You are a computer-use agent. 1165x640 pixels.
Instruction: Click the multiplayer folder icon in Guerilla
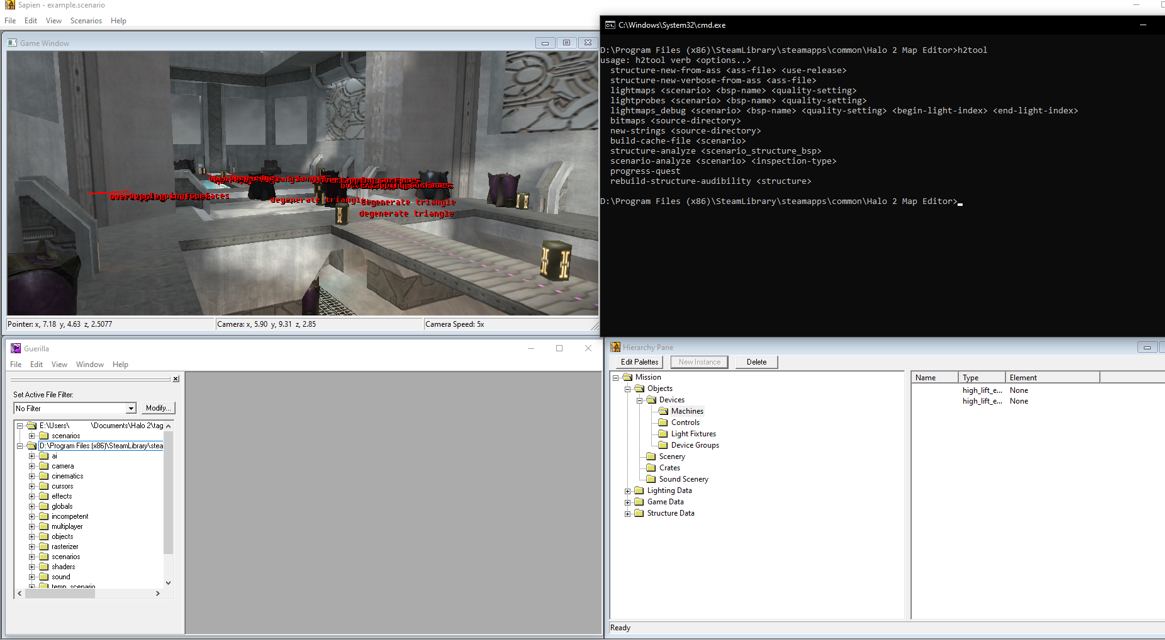pos(43,526)
